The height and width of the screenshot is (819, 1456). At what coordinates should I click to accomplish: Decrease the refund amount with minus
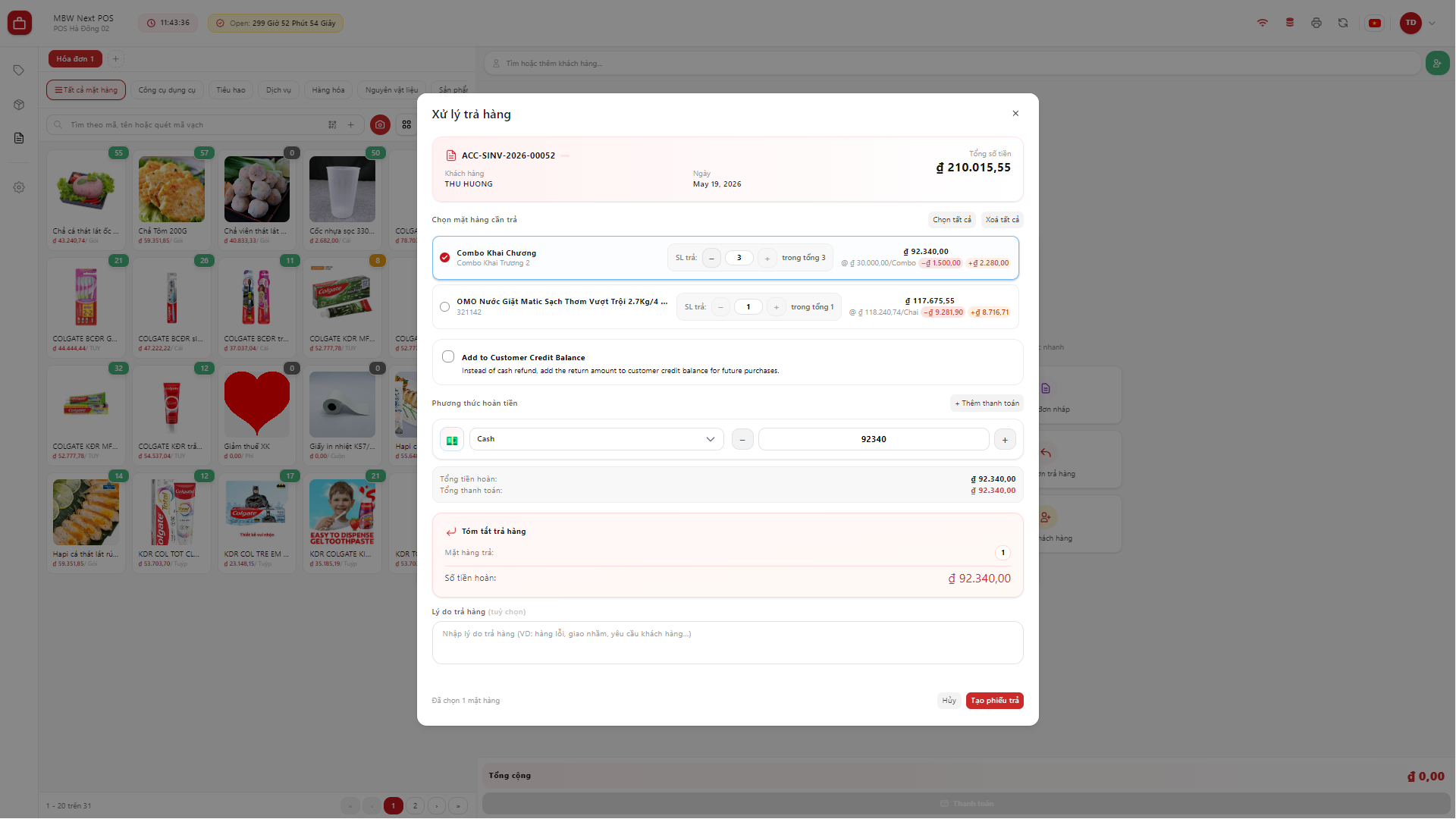[x=742, y=440]
